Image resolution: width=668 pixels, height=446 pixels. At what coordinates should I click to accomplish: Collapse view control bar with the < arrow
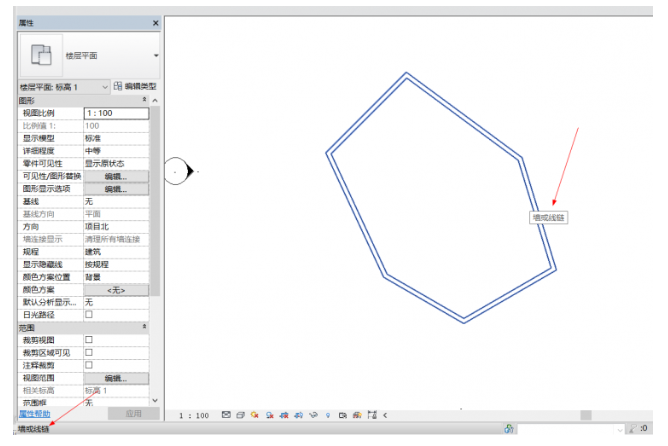click(385, 415)
